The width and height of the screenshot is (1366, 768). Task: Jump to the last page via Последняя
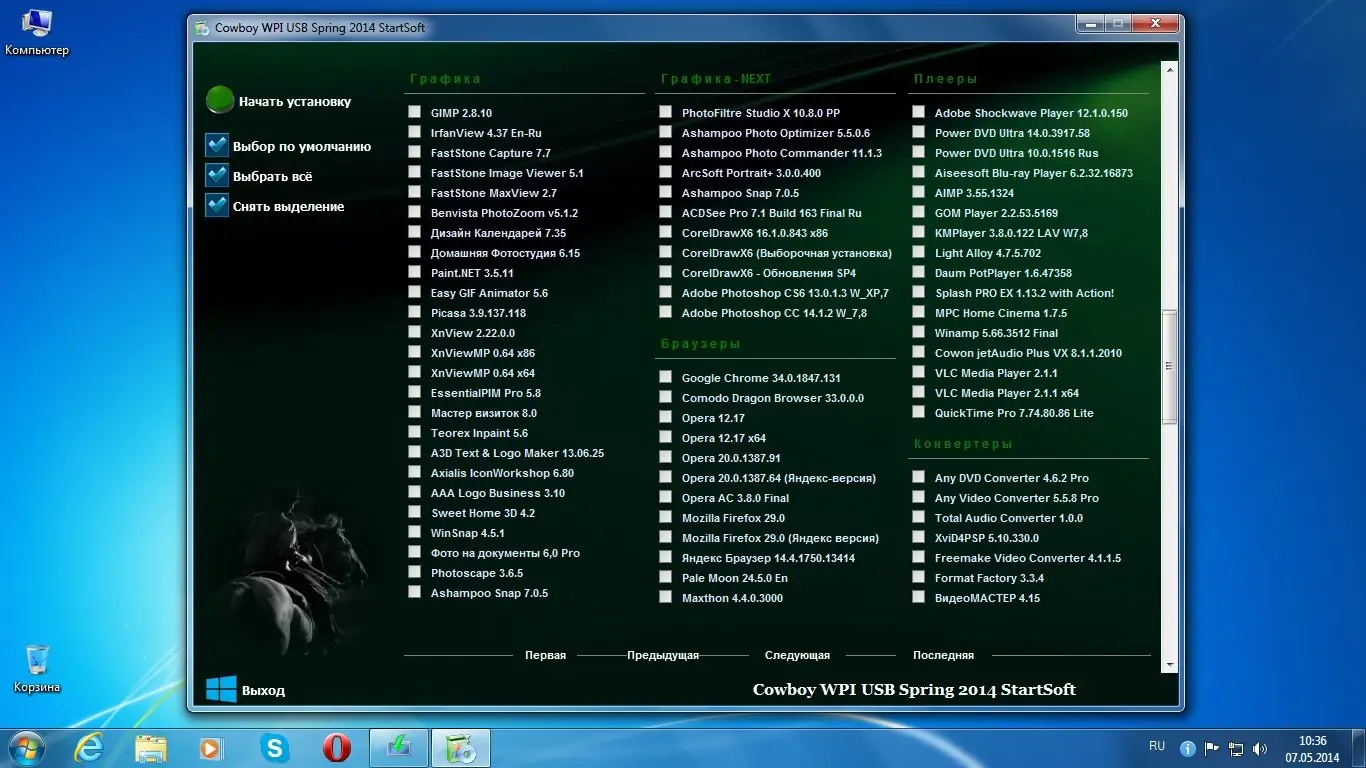click(943, 655)
